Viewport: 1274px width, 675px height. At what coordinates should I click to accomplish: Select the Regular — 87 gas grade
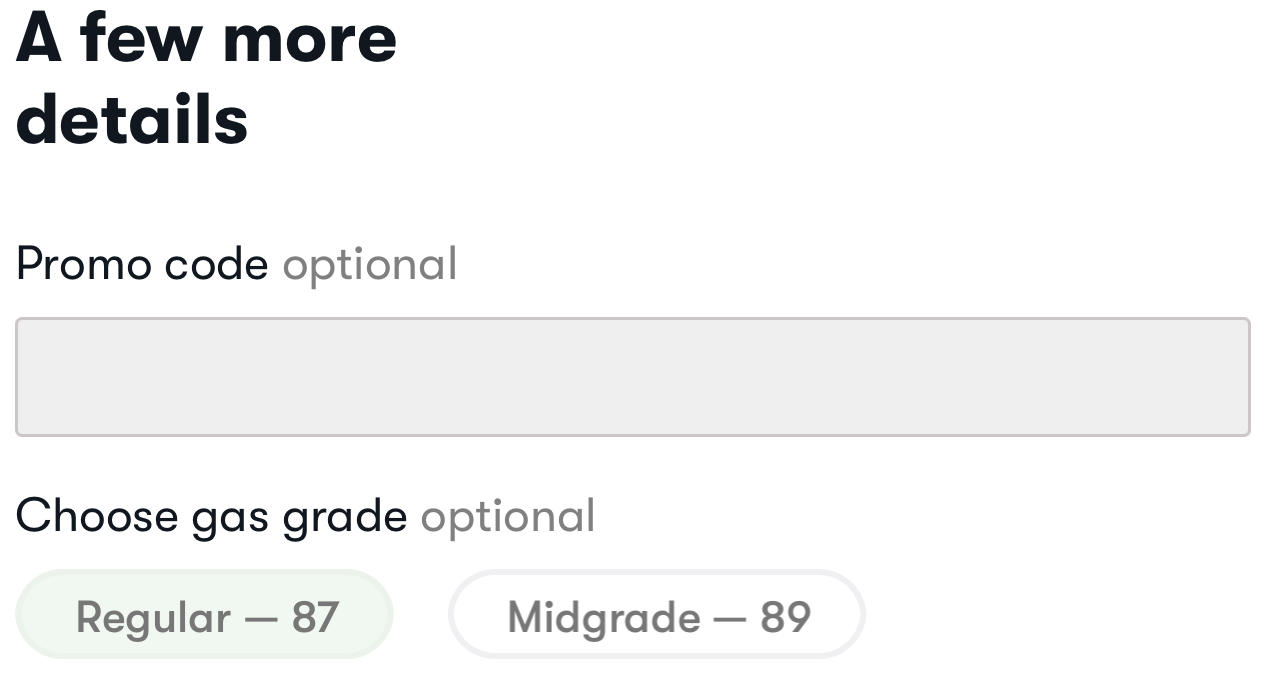[205, 615]
